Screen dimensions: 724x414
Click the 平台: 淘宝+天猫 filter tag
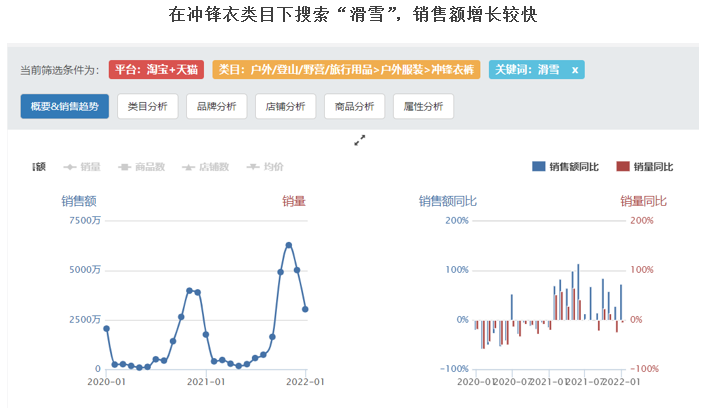[157, 70]
